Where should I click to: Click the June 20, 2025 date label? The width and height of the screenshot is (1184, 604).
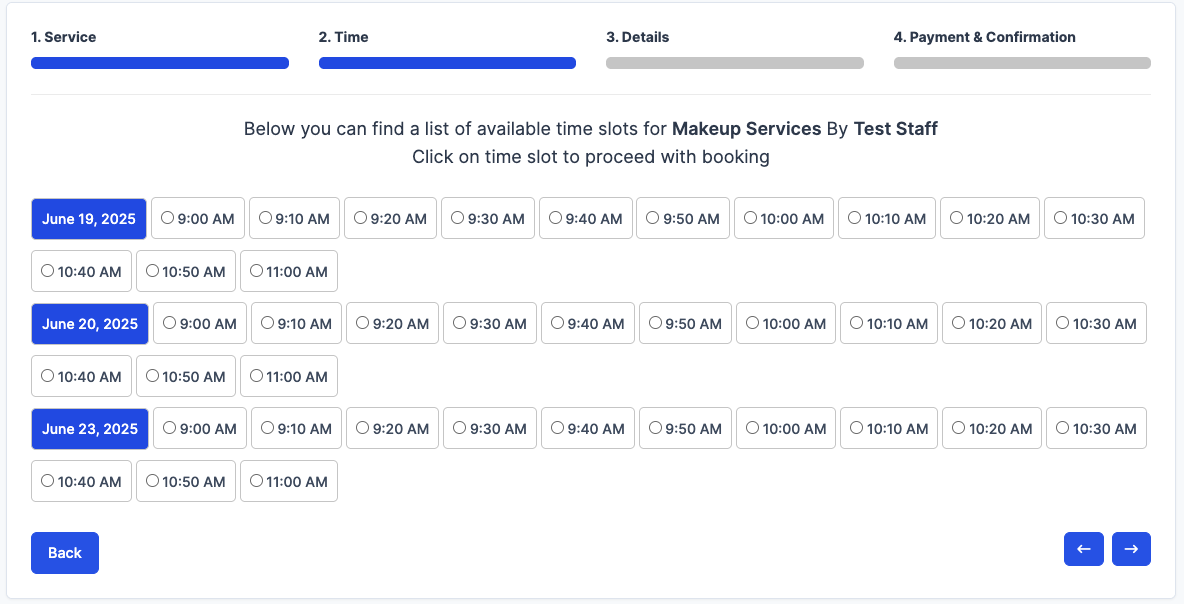click(90, 323)
